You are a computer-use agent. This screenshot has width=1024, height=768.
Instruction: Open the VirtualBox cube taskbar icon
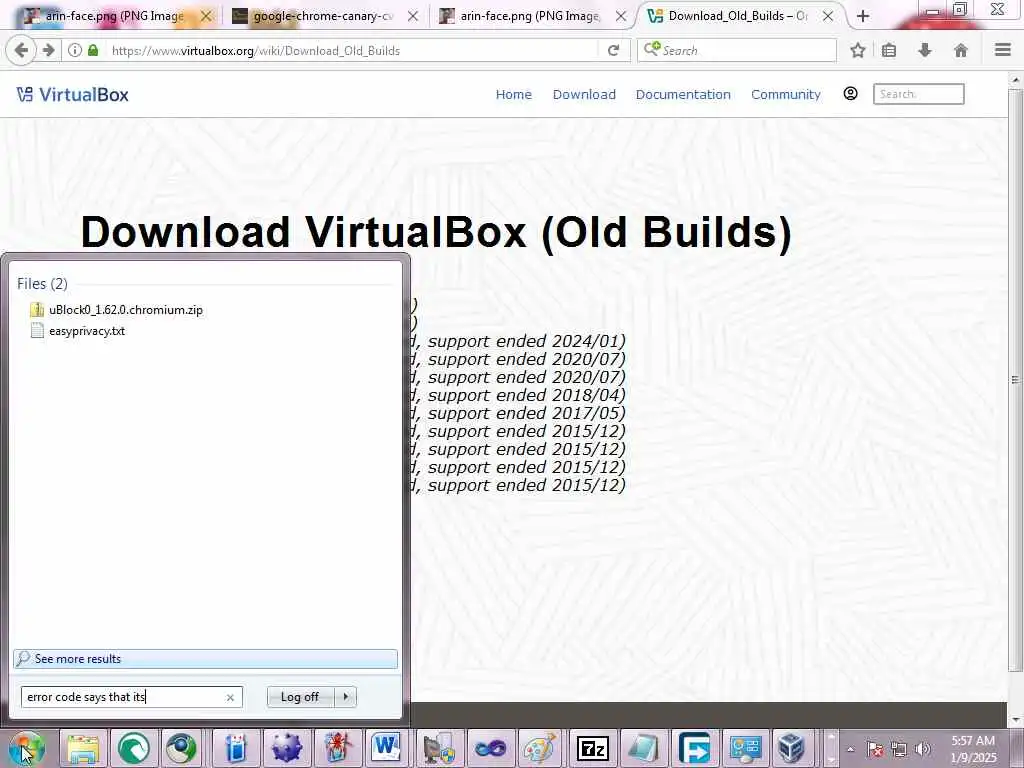(792, 748)
